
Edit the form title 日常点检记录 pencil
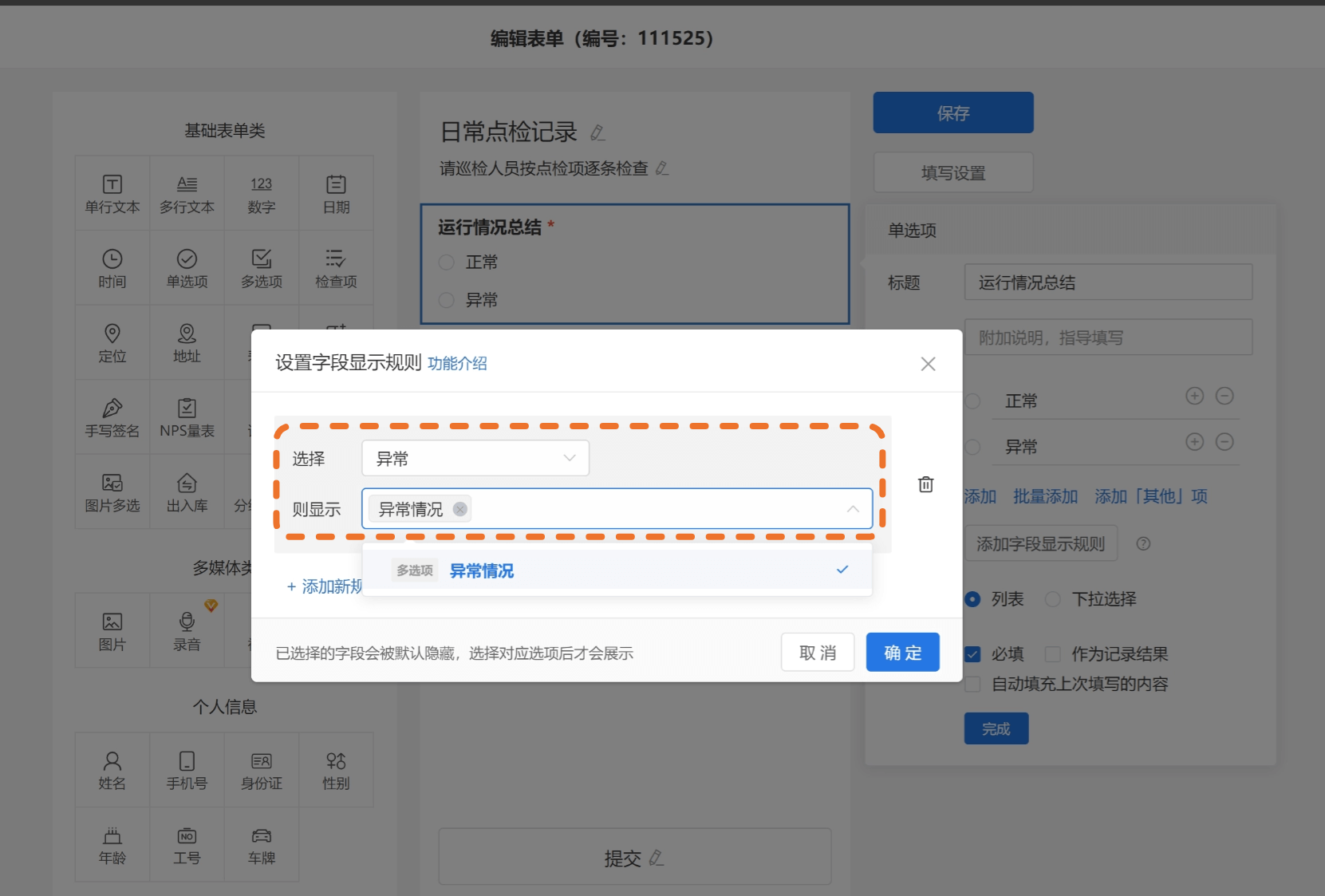[597, 132]
